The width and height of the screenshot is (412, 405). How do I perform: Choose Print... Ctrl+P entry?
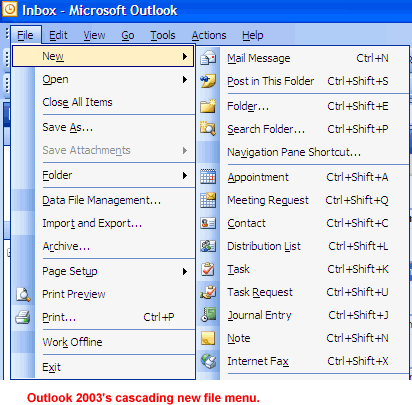(x=103, y=317)
